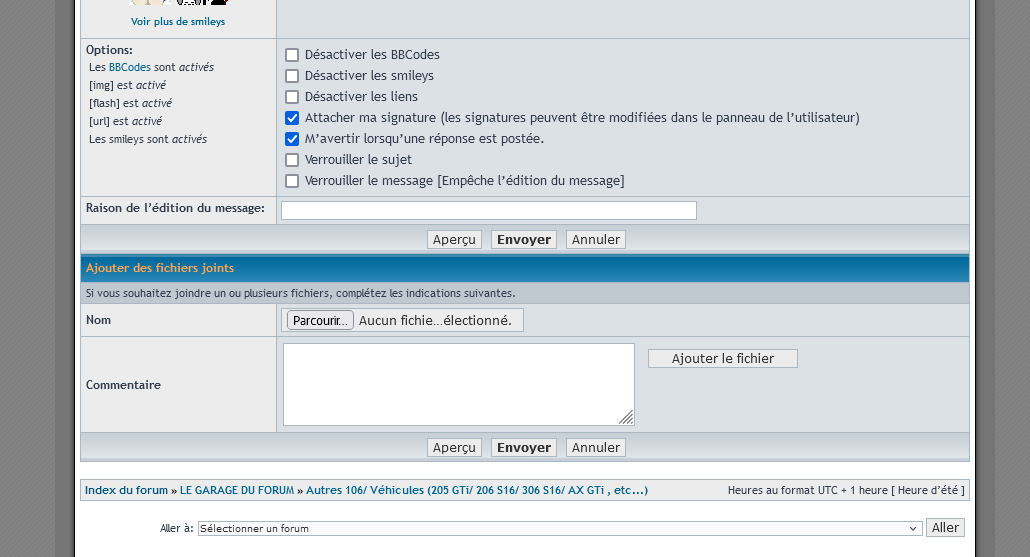Enable 'Désactiver les BBCodes' checkbox

click(292, 55)
